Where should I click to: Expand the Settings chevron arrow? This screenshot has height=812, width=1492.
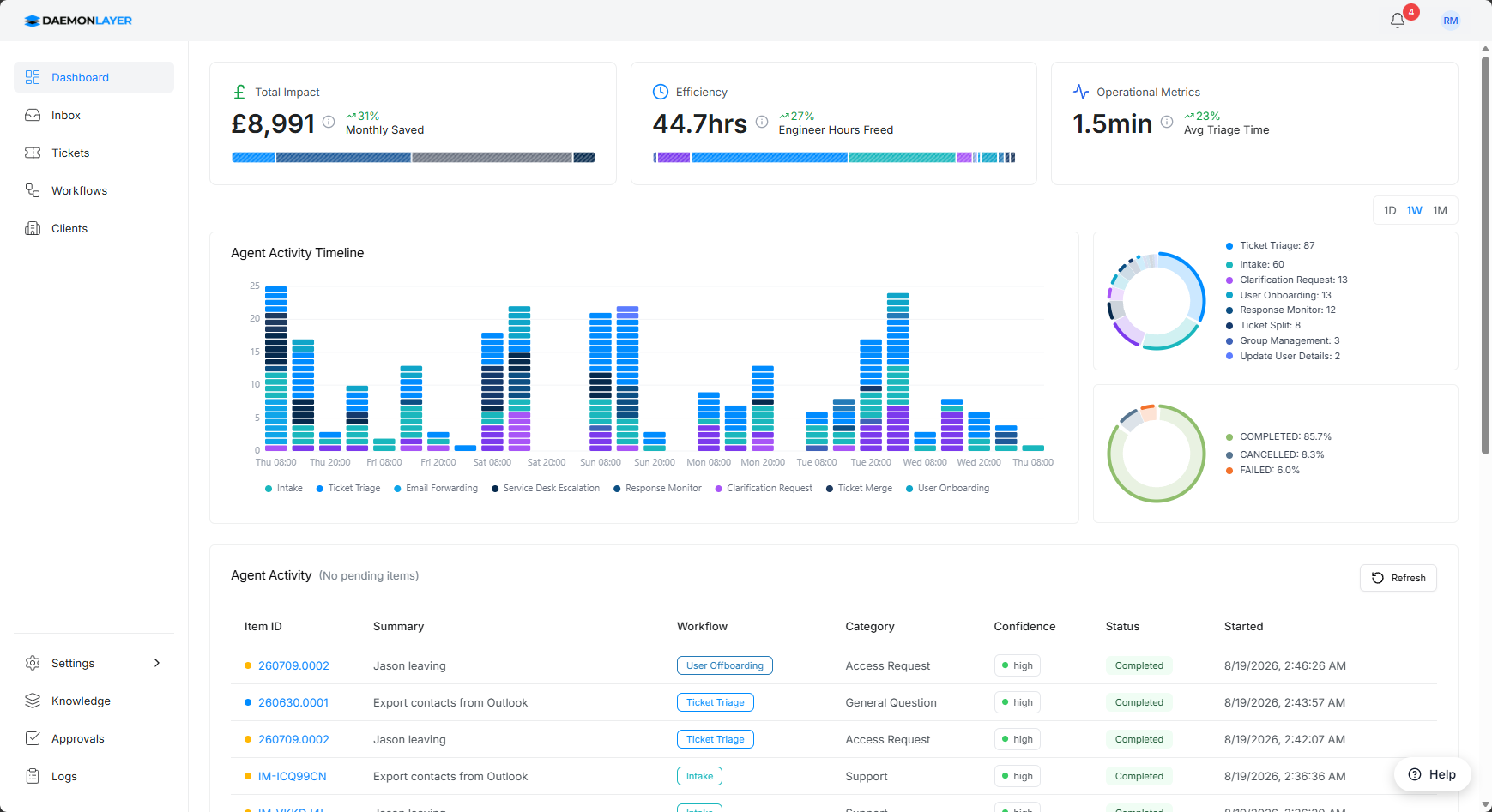pyautogui.click(x=157, y=663)
